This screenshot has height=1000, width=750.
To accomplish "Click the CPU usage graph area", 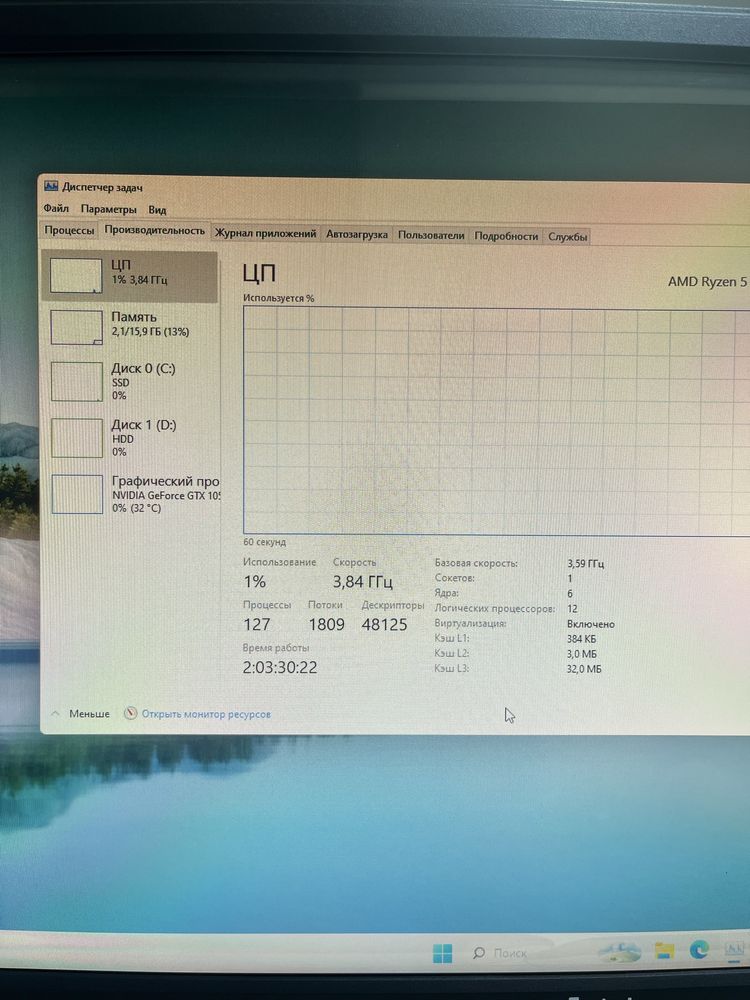I will 496,421.
